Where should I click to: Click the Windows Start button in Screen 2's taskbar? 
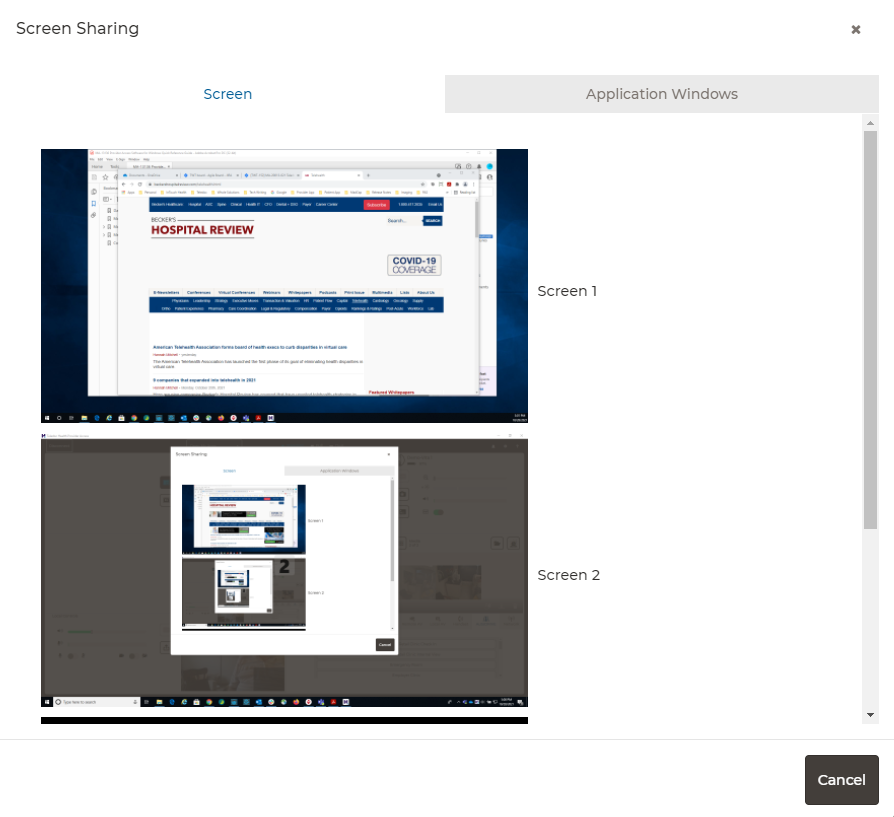47,701
